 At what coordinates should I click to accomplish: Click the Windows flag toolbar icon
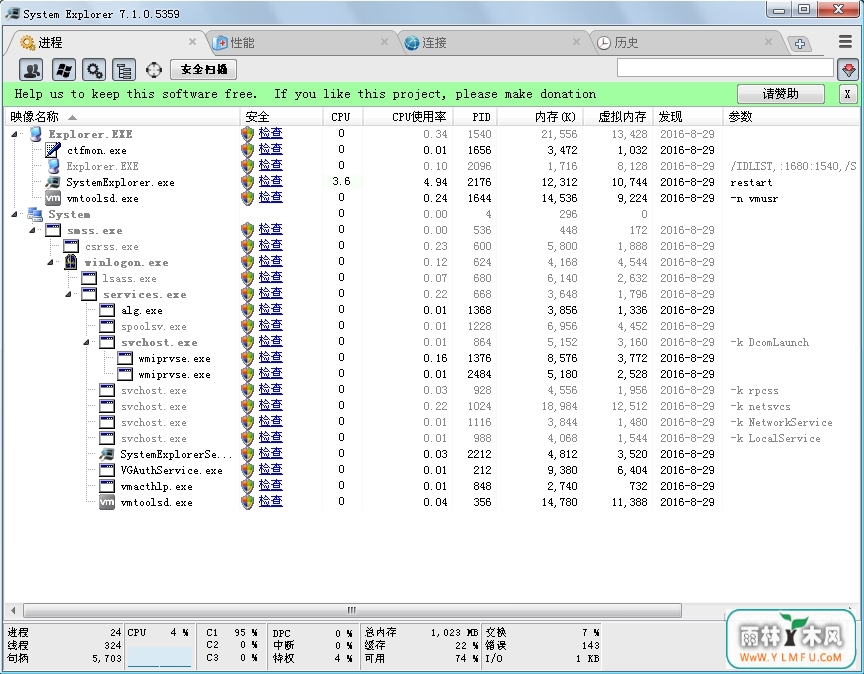[x=63, y=70]
